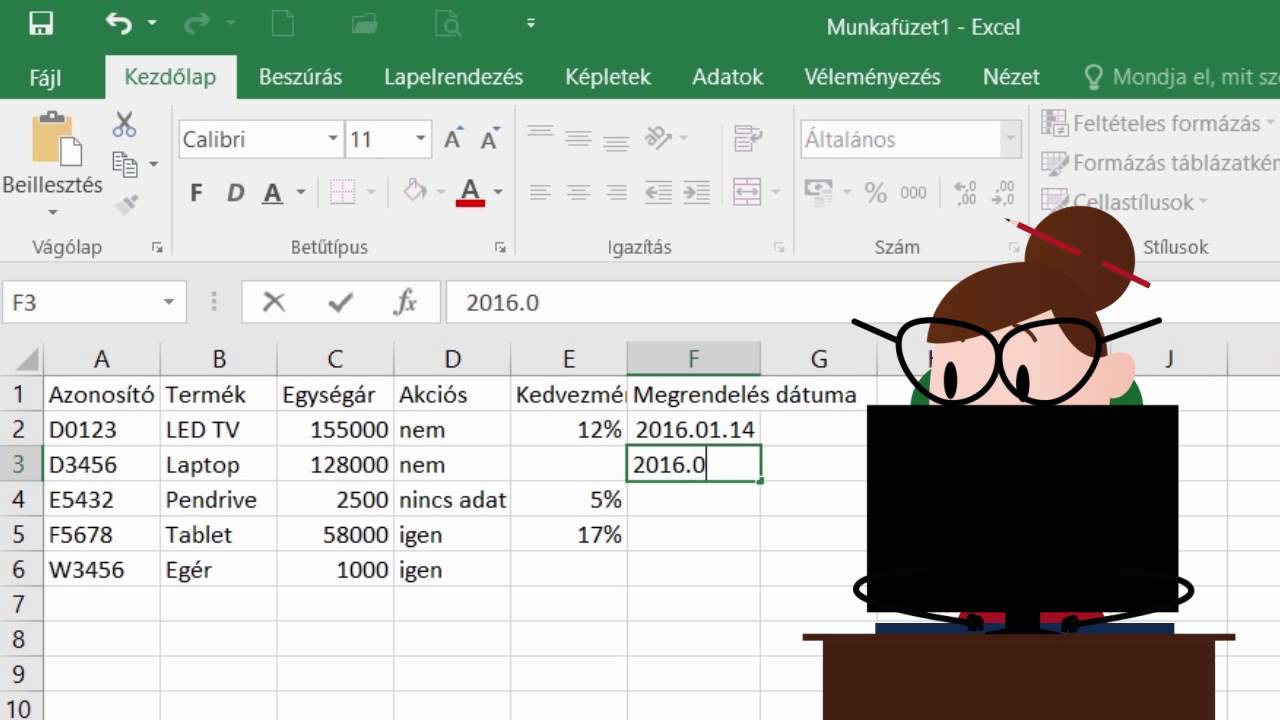Image resolution: width=1280 pixels, height=720 pixels.
Task: Click the merge and center icon
Action: (x=748, y=191)
